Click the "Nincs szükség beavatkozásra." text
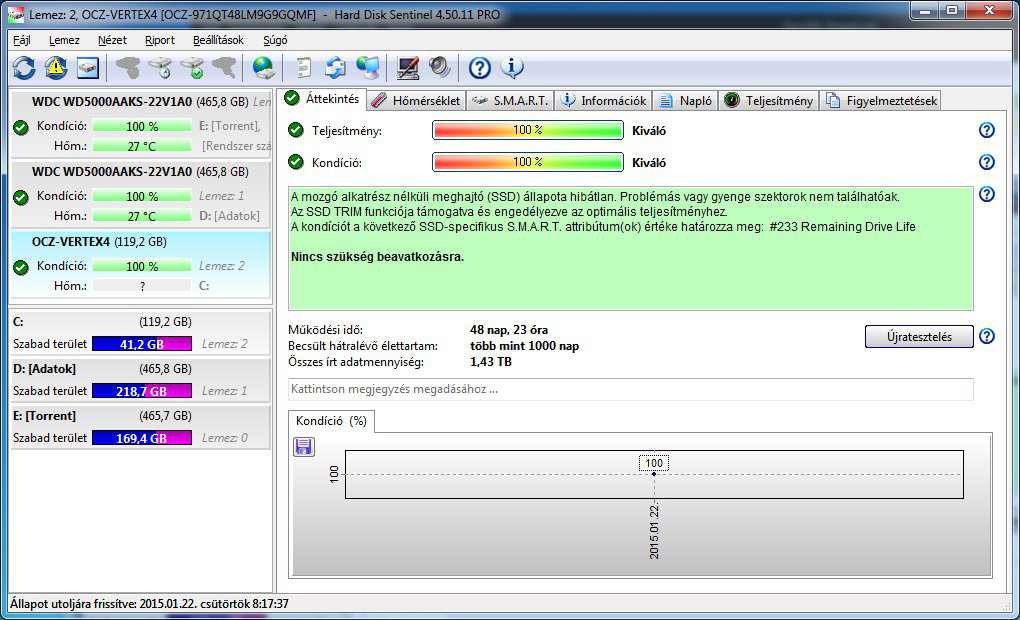This screenshot has width=1020, height=620. (x=377, y=256)
